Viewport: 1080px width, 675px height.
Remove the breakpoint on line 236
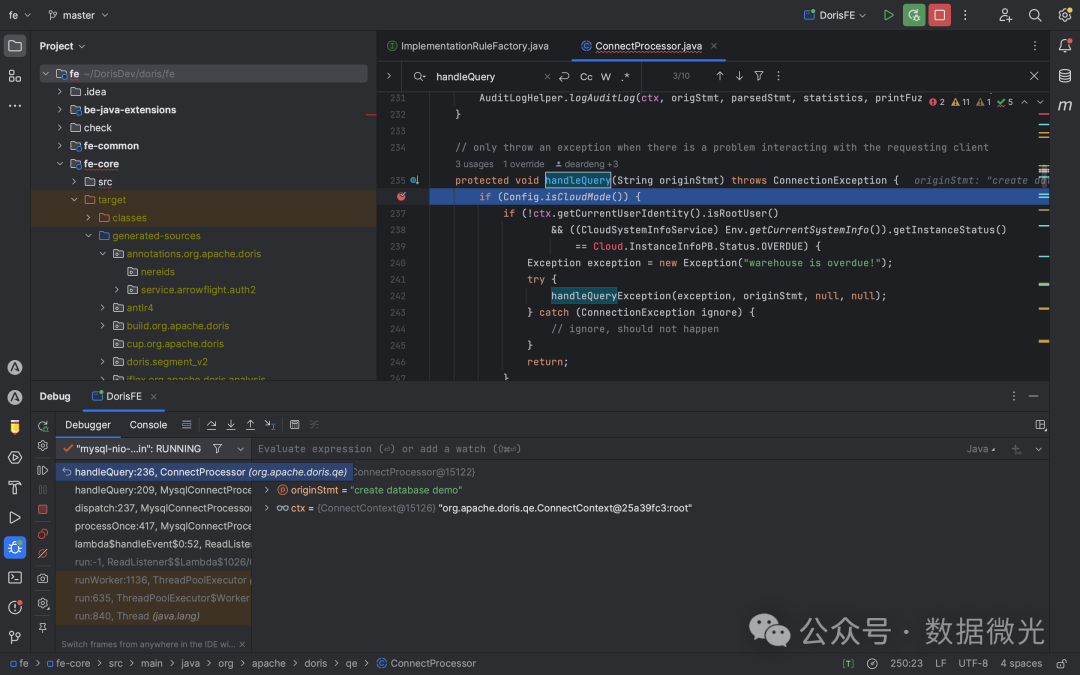[x=401, y=197]
